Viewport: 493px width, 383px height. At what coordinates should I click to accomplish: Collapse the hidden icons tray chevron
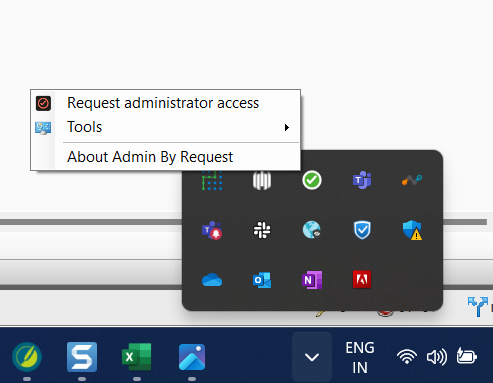pyautogui.click(x=312, y=357)
